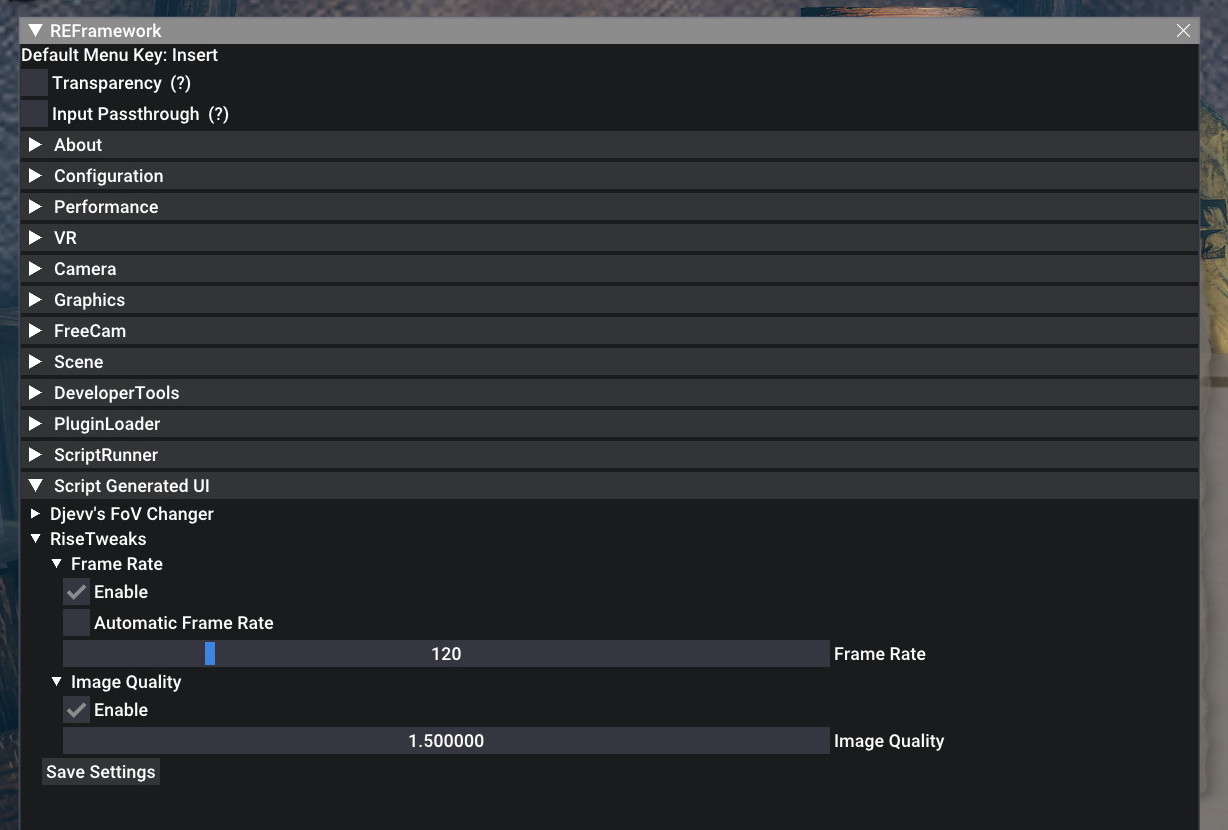Expand the About section
The image size is (1228, 830).
pyautogui.click(x=609, y=145)
